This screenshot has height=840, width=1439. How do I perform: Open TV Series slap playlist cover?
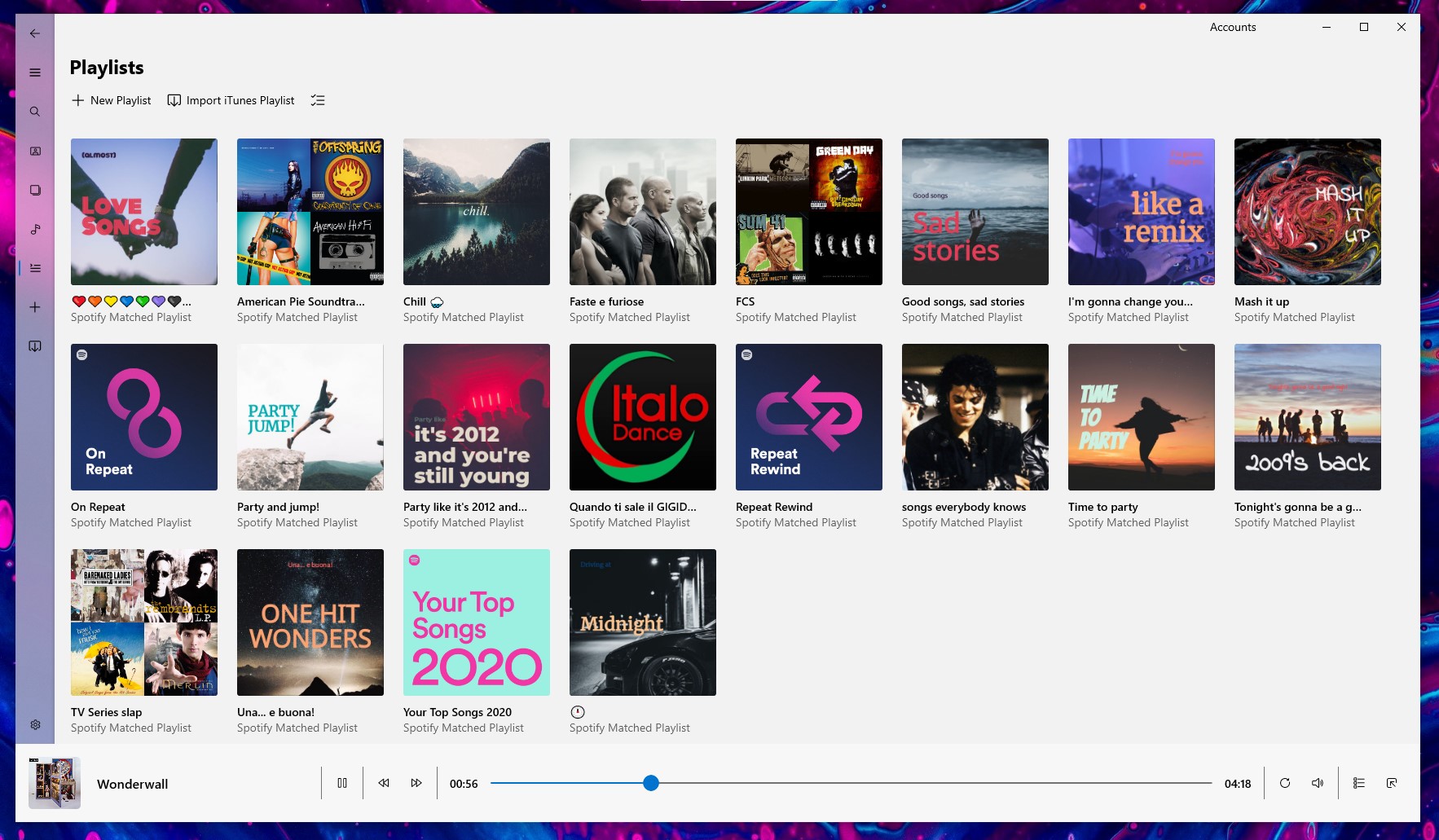point(144,622)
